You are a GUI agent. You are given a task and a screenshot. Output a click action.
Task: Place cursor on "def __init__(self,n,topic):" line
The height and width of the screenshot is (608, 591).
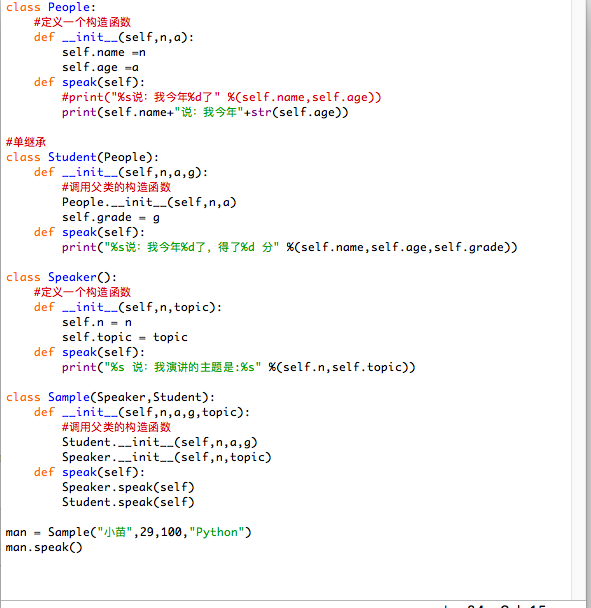(128, 307)
